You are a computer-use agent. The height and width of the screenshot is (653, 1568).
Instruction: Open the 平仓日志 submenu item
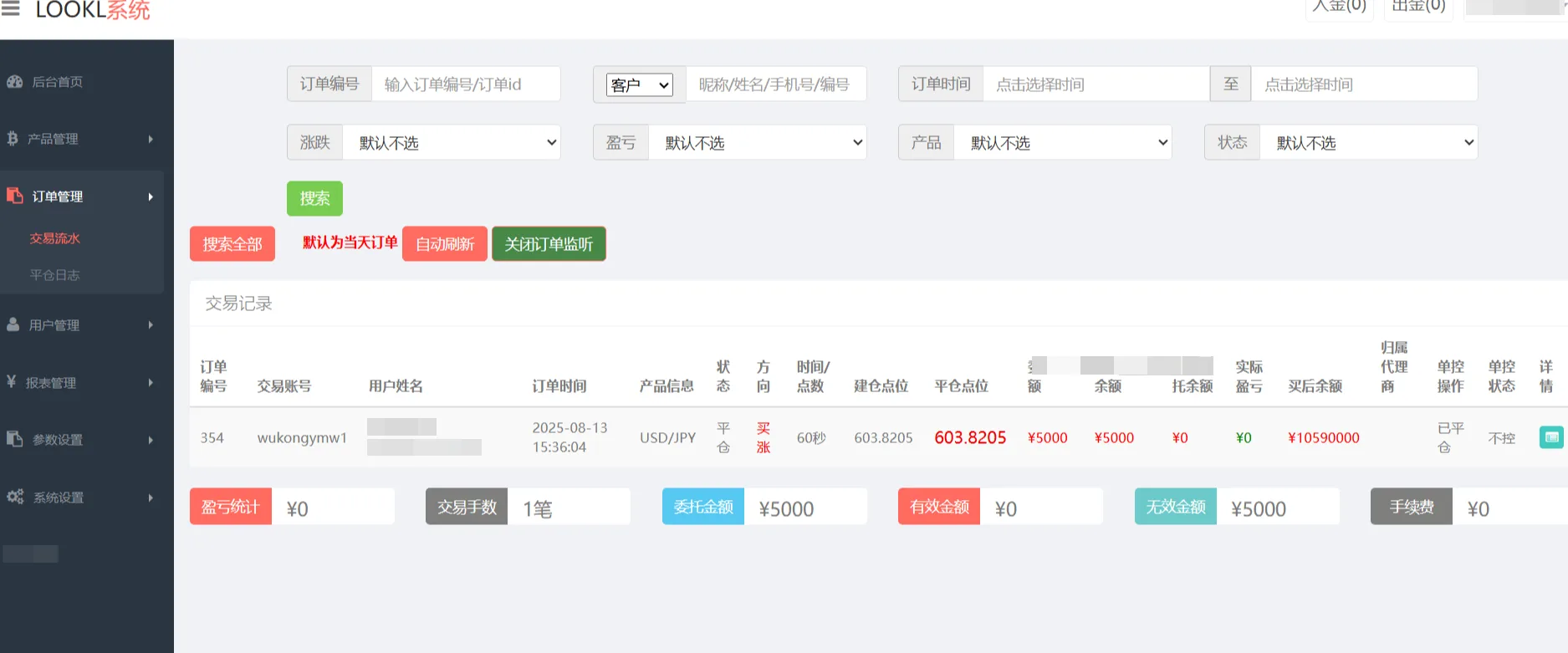55,275
